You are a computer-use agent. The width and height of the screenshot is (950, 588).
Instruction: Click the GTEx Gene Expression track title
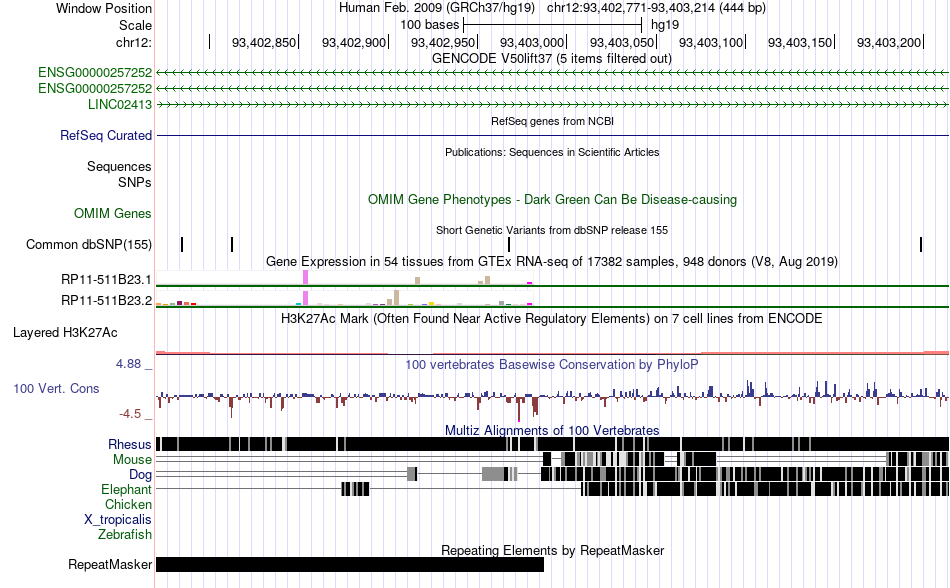coord(552,262)
